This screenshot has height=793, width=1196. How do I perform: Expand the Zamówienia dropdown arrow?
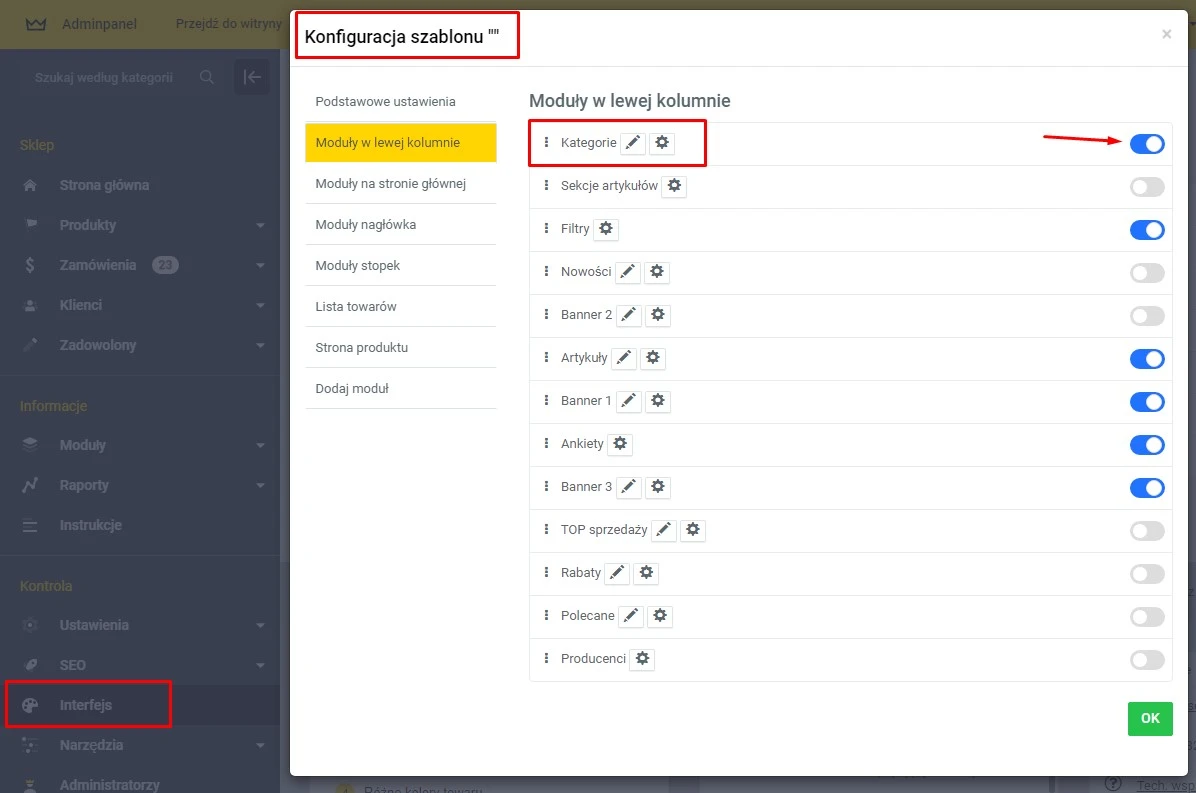click(260, 265)
